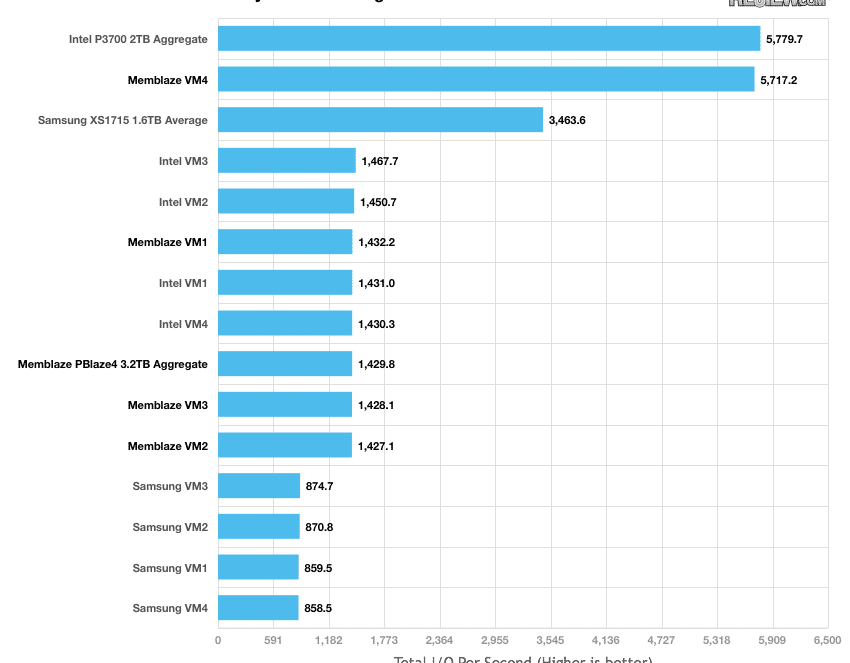Click the blue bar for Memblaze VM2
The image size is (850, 663).
coord(285,445)
